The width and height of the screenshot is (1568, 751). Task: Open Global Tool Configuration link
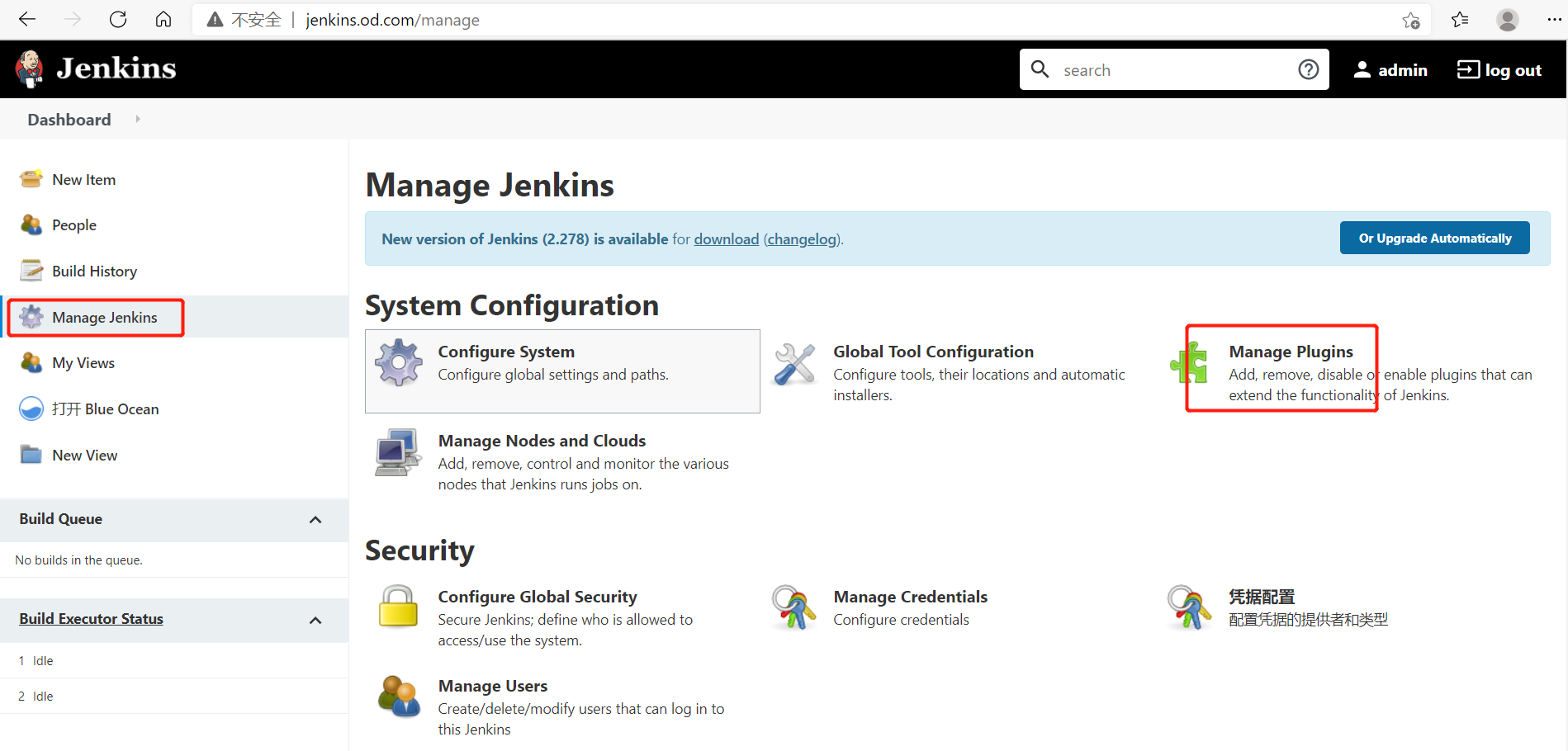click(933, 352)
